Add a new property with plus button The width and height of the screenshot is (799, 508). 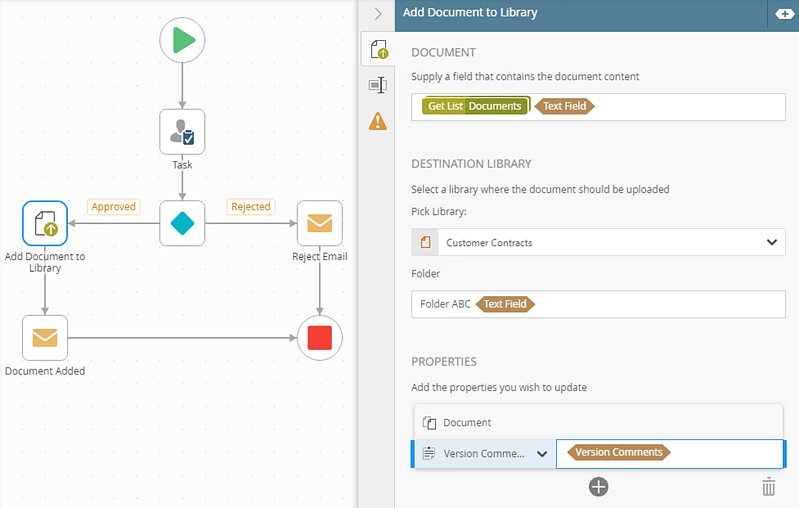click(598, 487)
